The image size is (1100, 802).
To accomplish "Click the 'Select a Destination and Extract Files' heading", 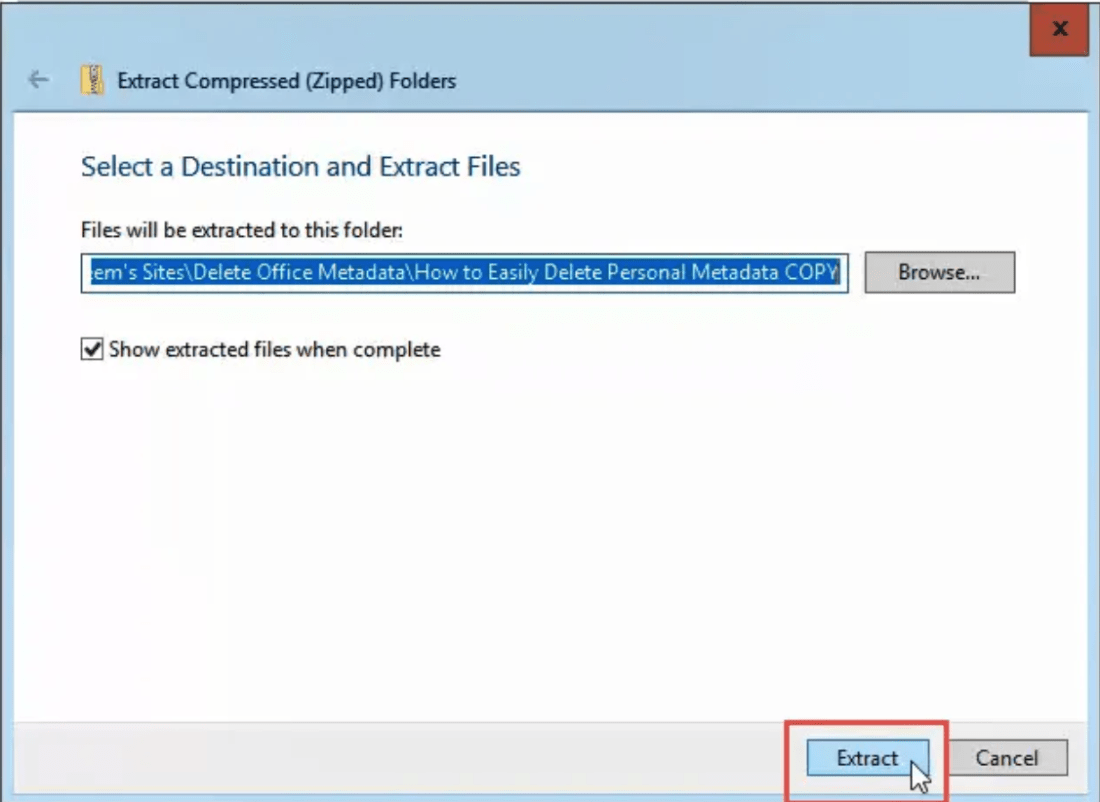I will coord(300,167).
